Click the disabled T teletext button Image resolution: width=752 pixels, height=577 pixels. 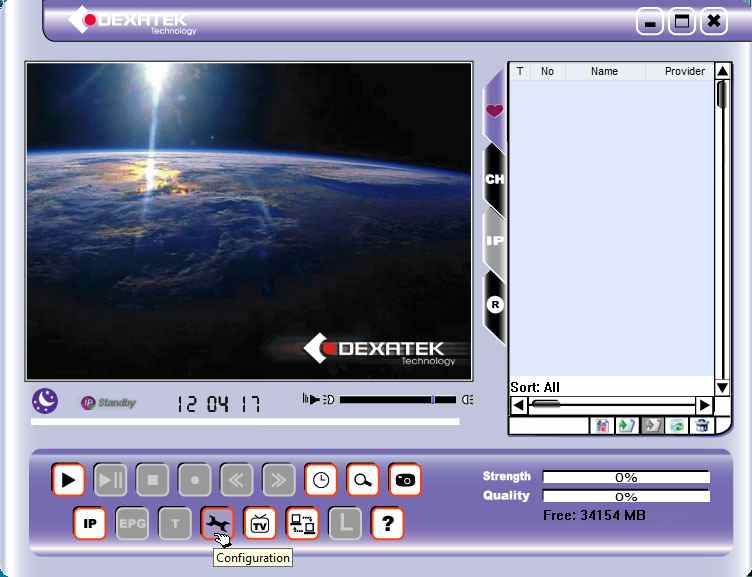[x=175, y=523]
